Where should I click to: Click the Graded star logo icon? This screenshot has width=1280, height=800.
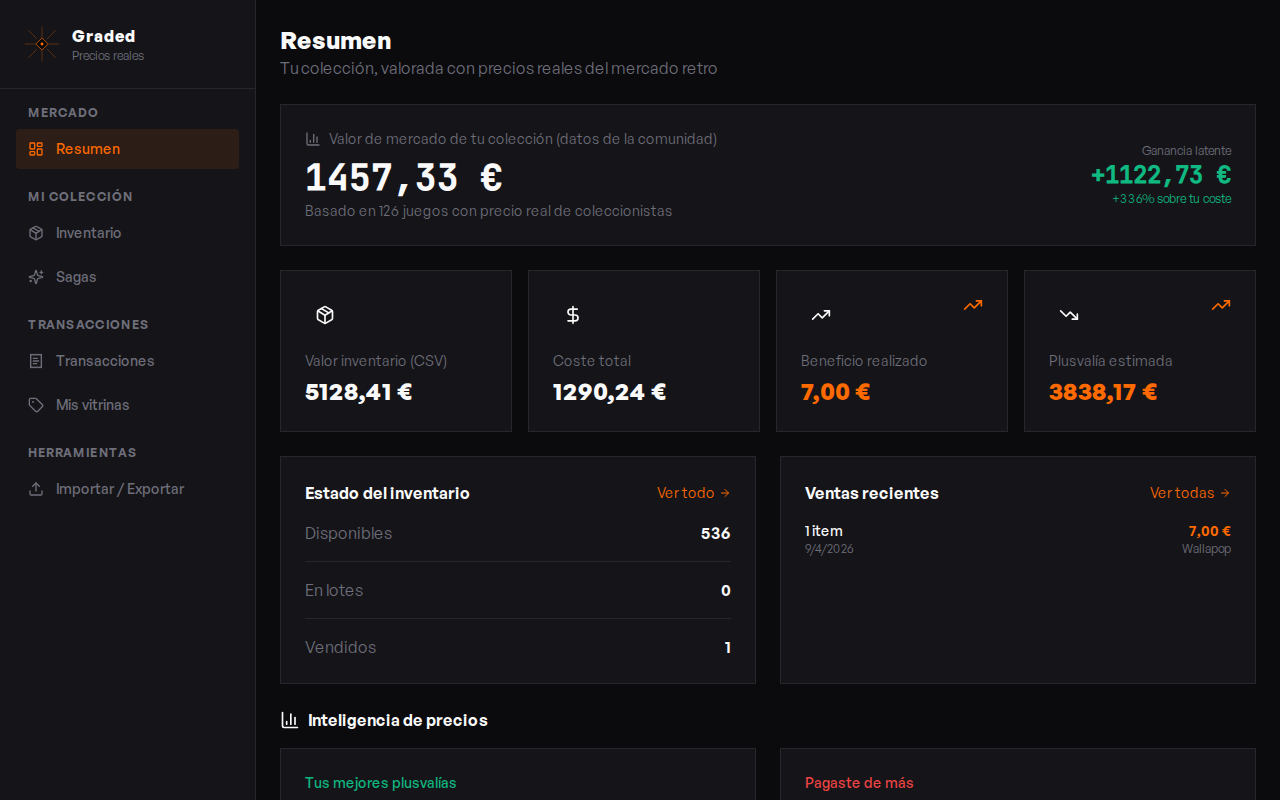pyautogui.click(x=41, y=44)
